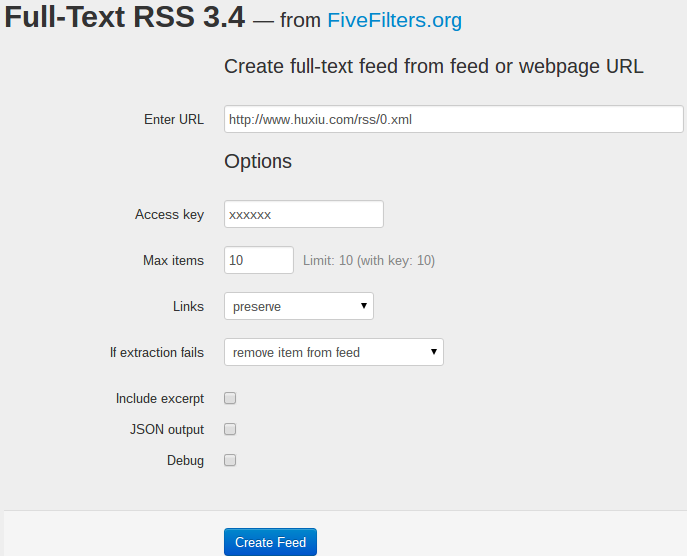
Task: Click the 'Limit: 10 (with key: 10)' hint text
Action: tap(369, 260)
